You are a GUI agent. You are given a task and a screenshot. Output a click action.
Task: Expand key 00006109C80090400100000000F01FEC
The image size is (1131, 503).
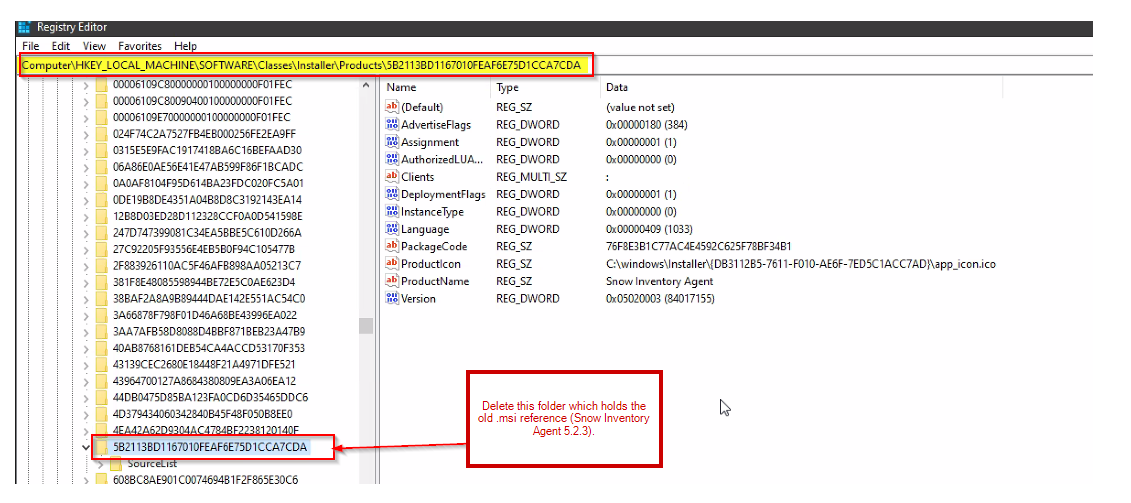click(x=86, y=101)
